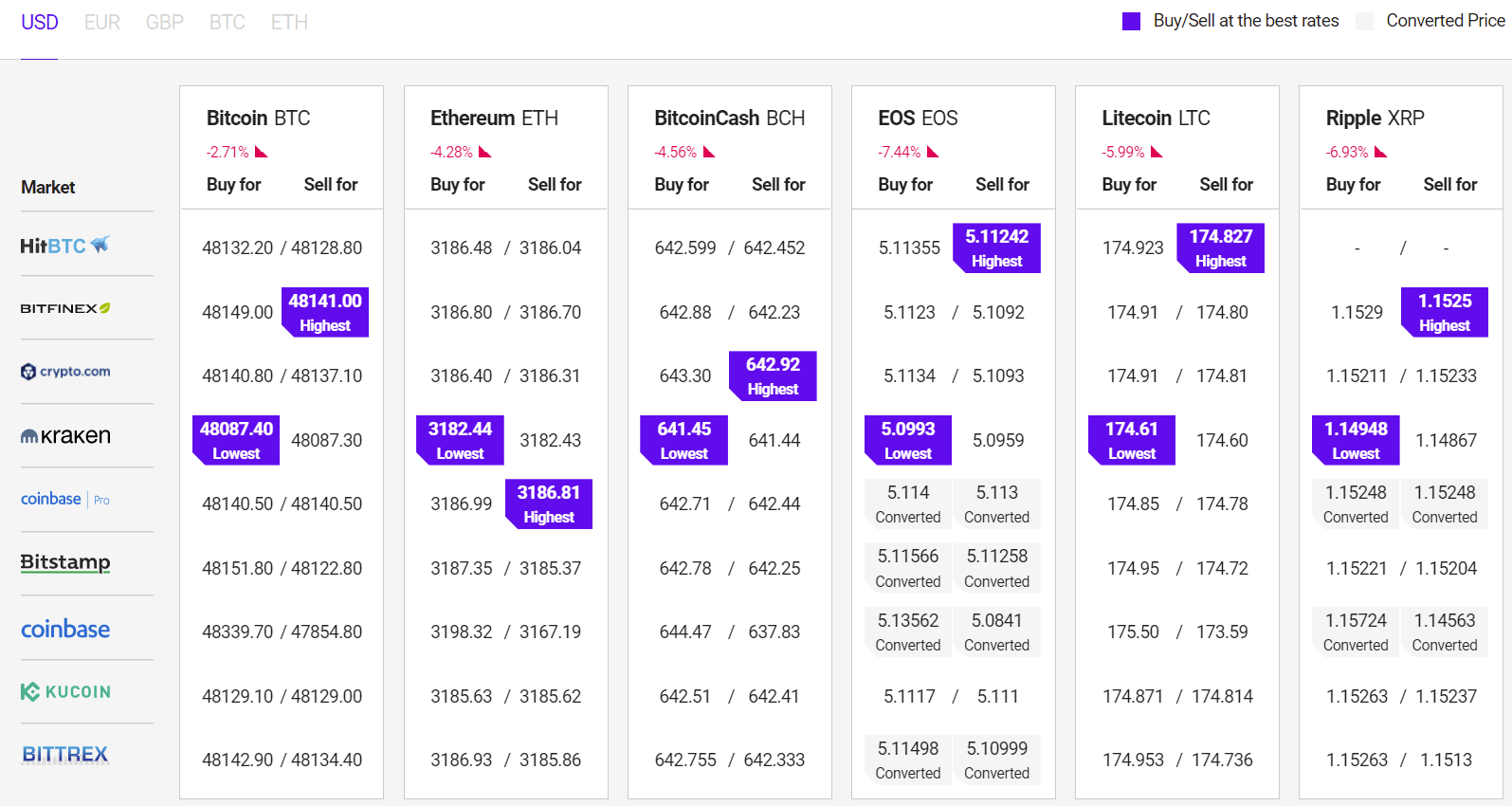Open the KuCoin market logo
Screen dimensions: 1512x806
[x=65, y=692]
